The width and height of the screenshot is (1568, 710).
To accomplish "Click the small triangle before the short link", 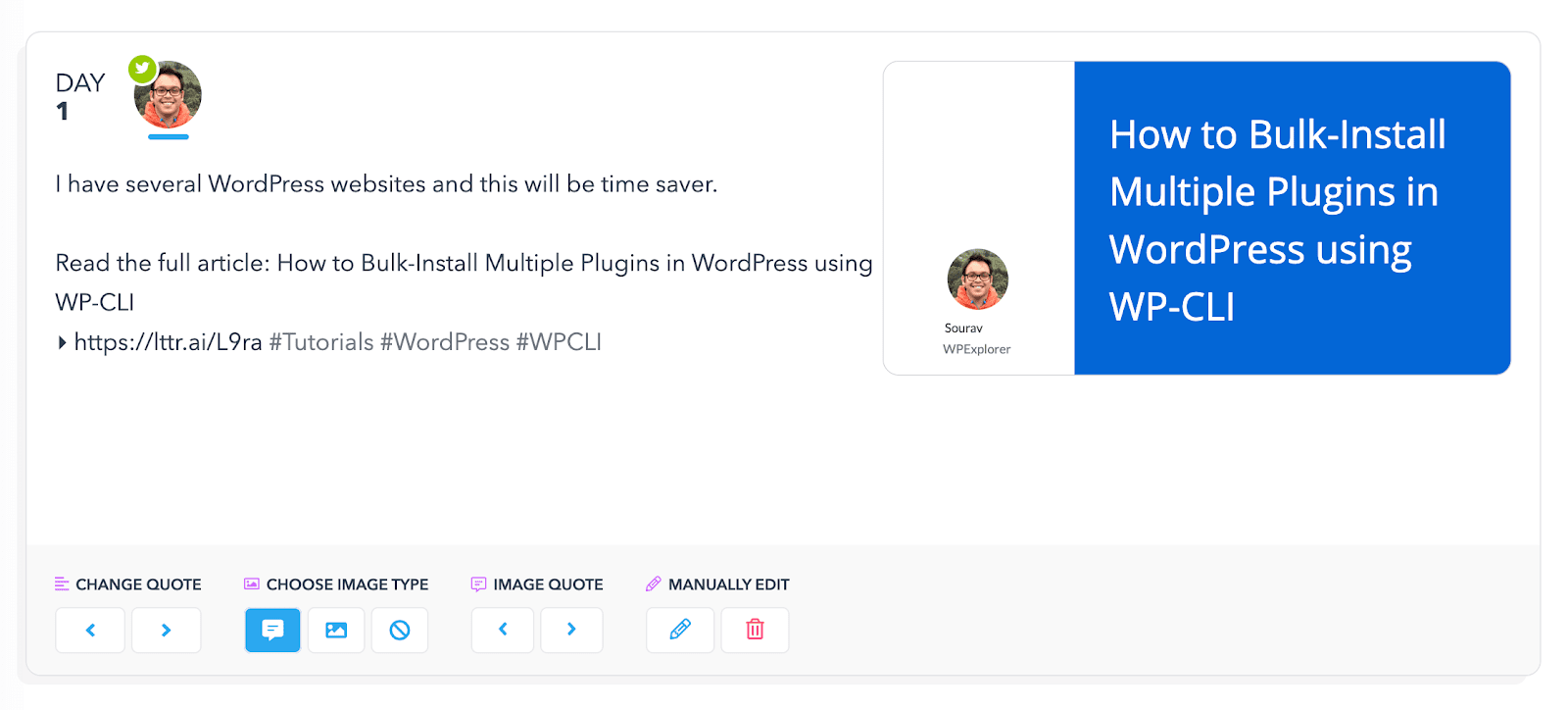I will 63,342.
